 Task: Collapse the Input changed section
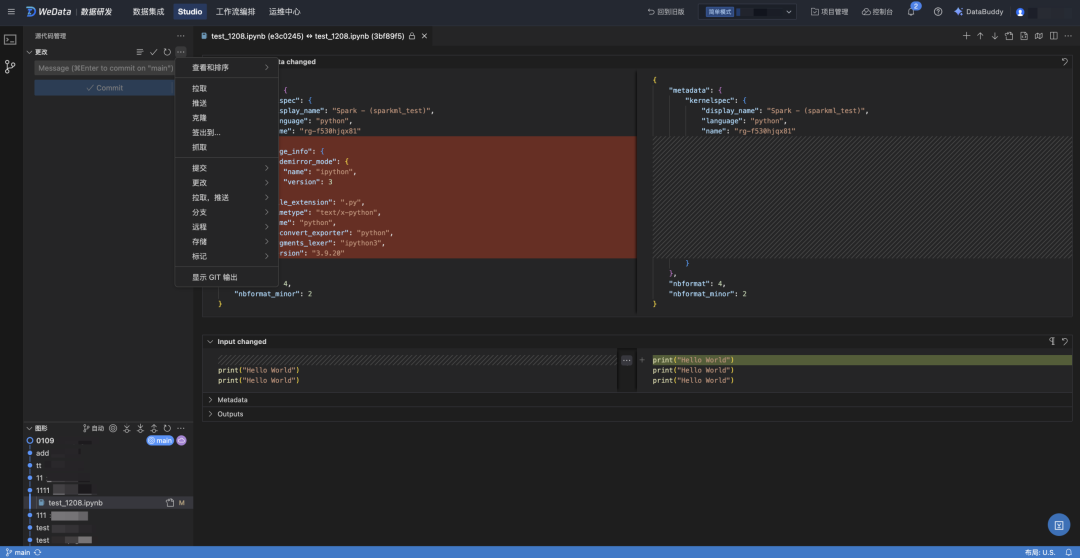pos(211,342)
